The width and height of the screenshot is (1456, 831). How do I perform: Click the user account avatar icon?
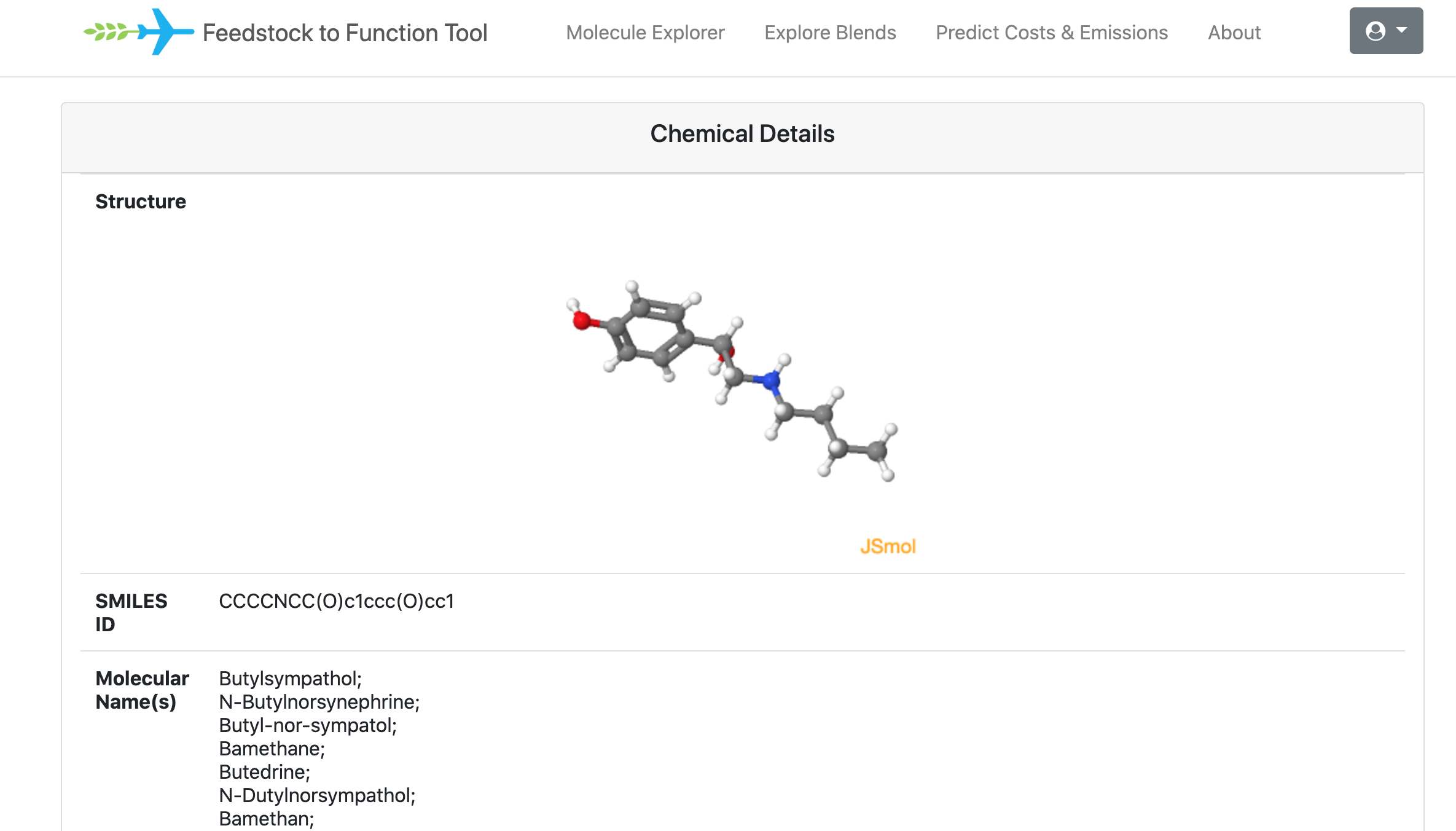tap(1375, 31)
